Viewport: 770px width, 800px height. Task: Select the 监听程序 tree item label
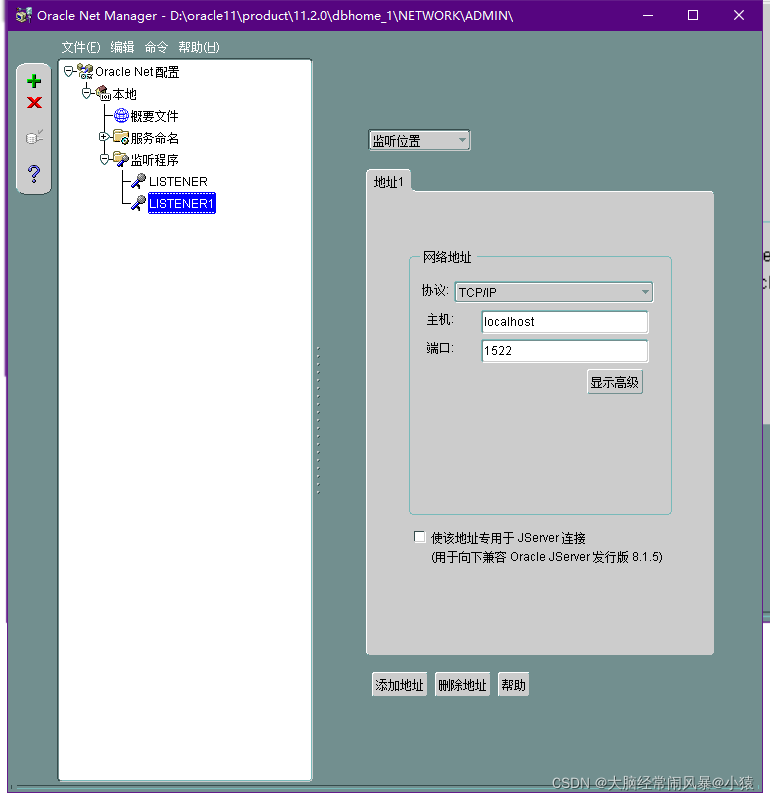155,160
